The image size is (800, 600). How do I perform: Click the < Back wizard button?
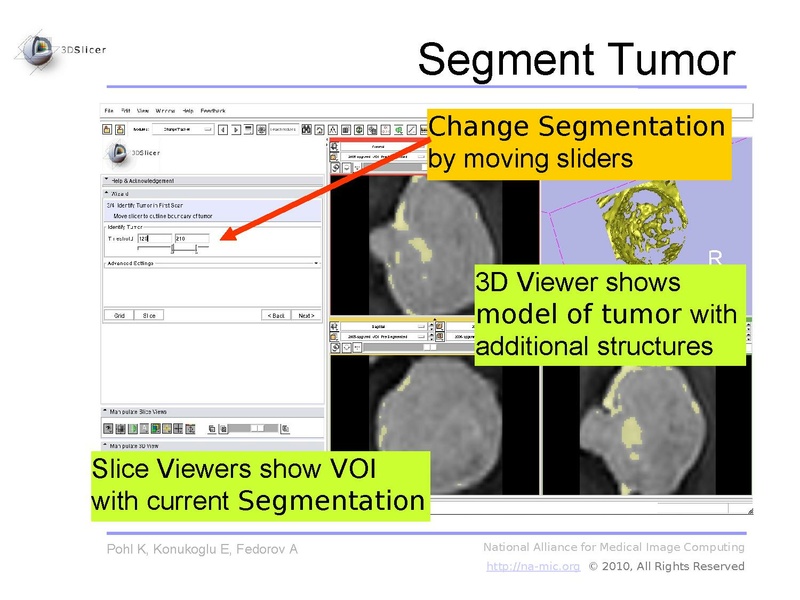tap(276, 315)
